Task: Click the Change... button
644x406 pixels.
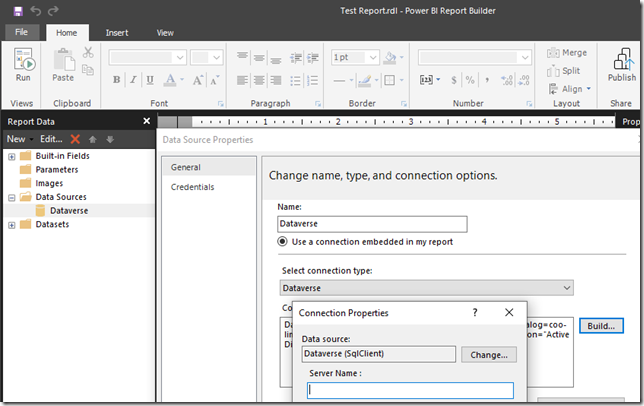Action: (x=489, y=355)
